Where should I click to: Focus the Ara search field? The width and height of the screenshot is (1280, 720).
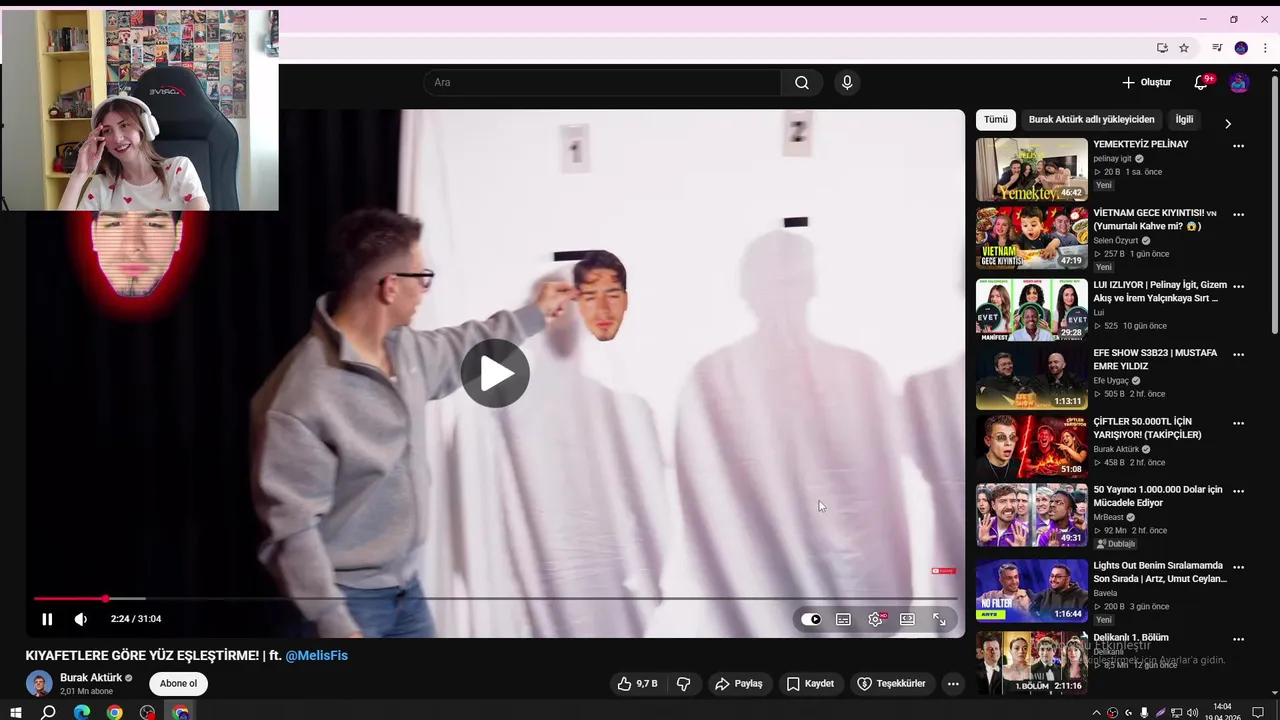point(604,83)
